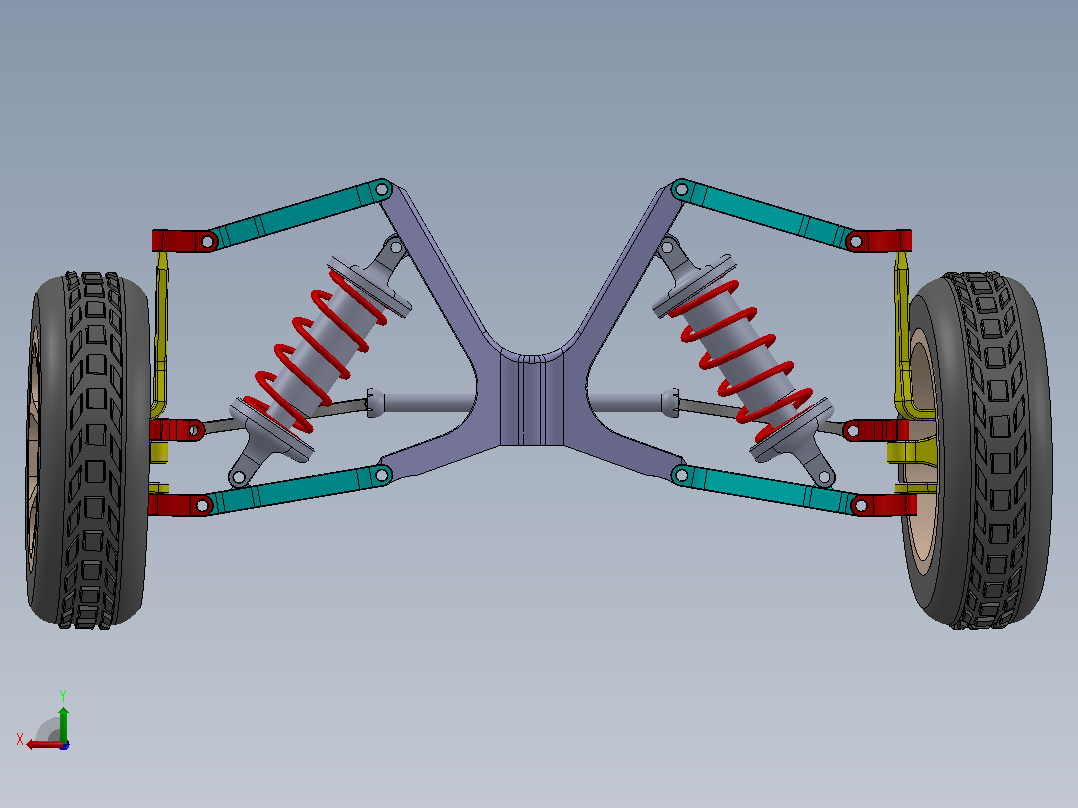
Task: Pick the right red coil spring
Action: click(742, 360)
